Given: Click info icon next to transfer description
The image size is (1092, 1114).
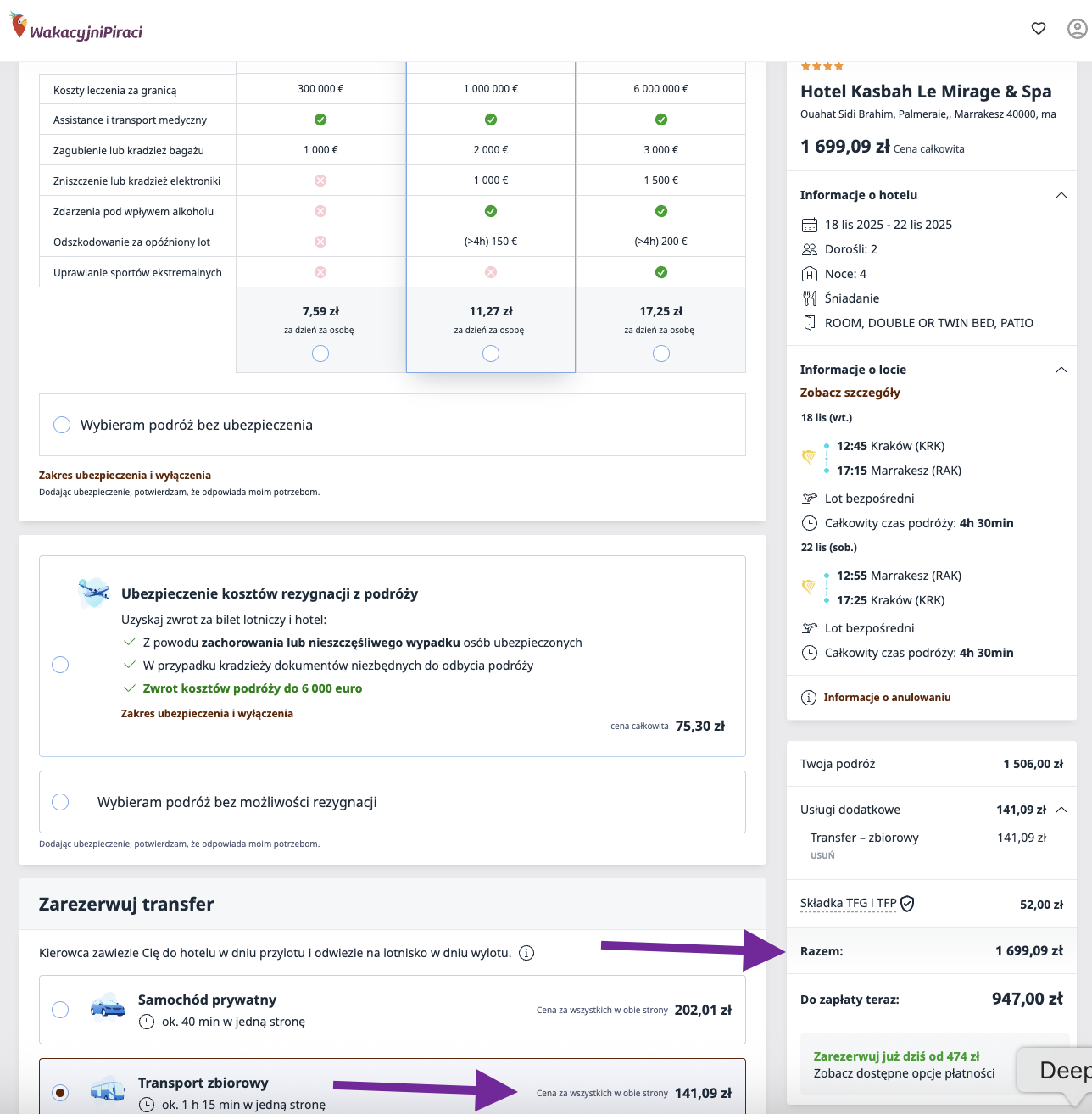Looking at the screenshot, I should coord(526,953).
